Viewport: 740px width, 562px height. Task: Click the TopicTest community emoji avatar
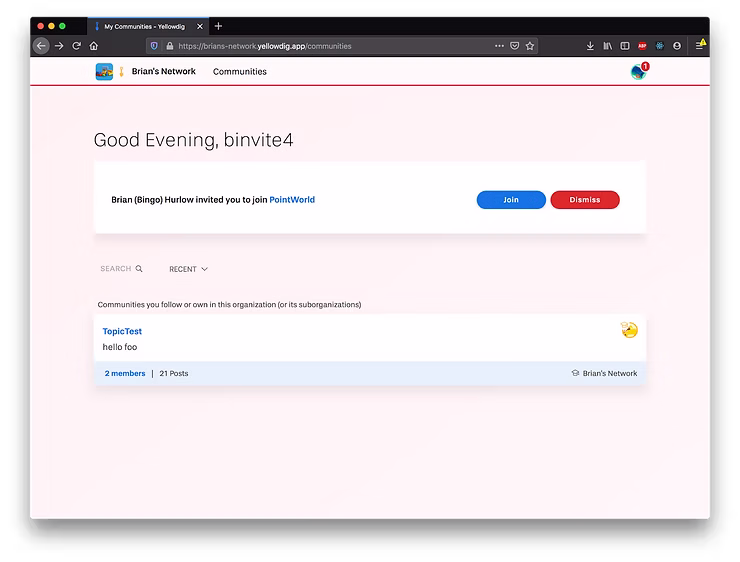pyautogui.click(x=629, y=330)
